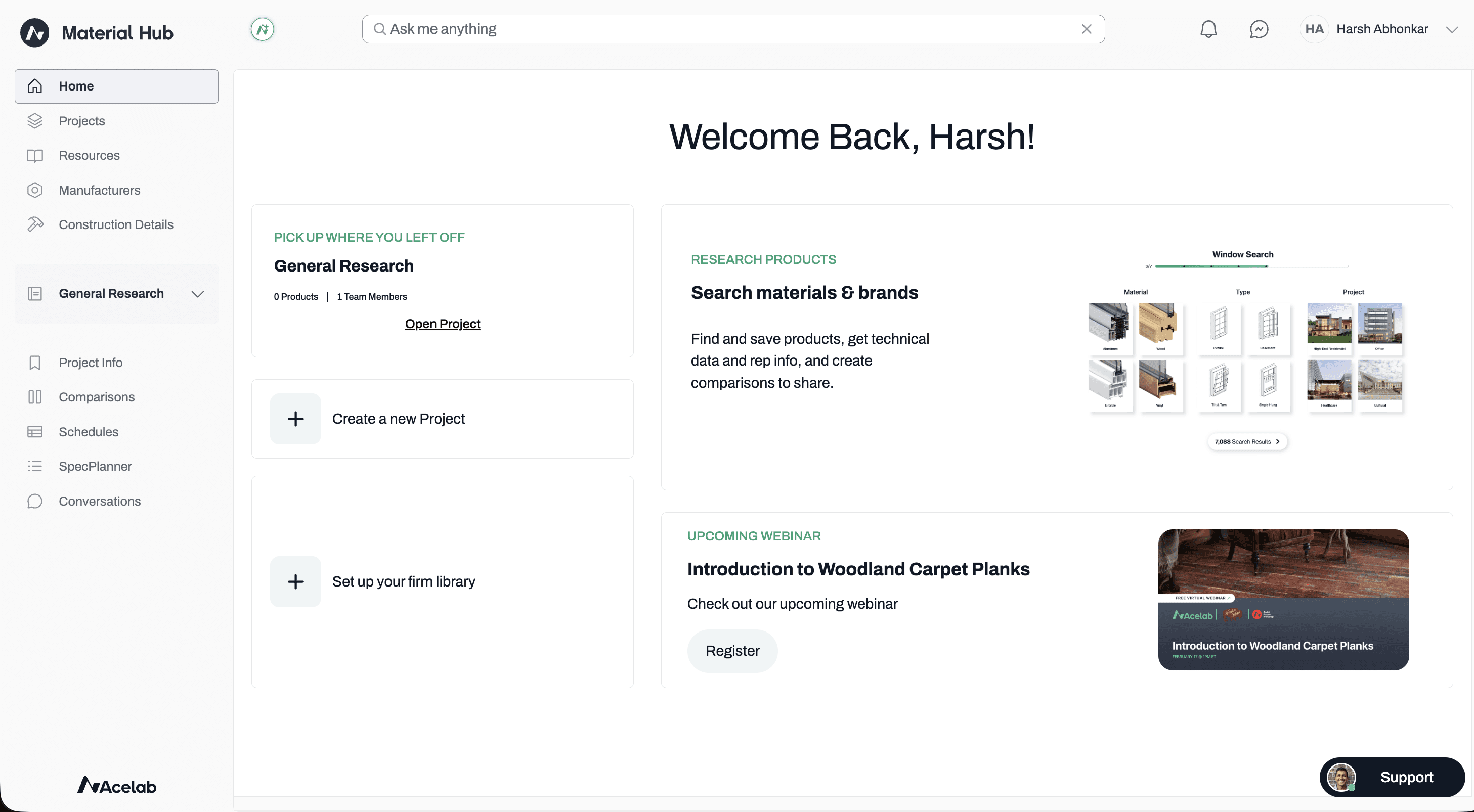Image resolution: width=1474 pixels, height=812 pixels.
Task: Open Conversations from sidebar
Action: [x=100, y=501]
